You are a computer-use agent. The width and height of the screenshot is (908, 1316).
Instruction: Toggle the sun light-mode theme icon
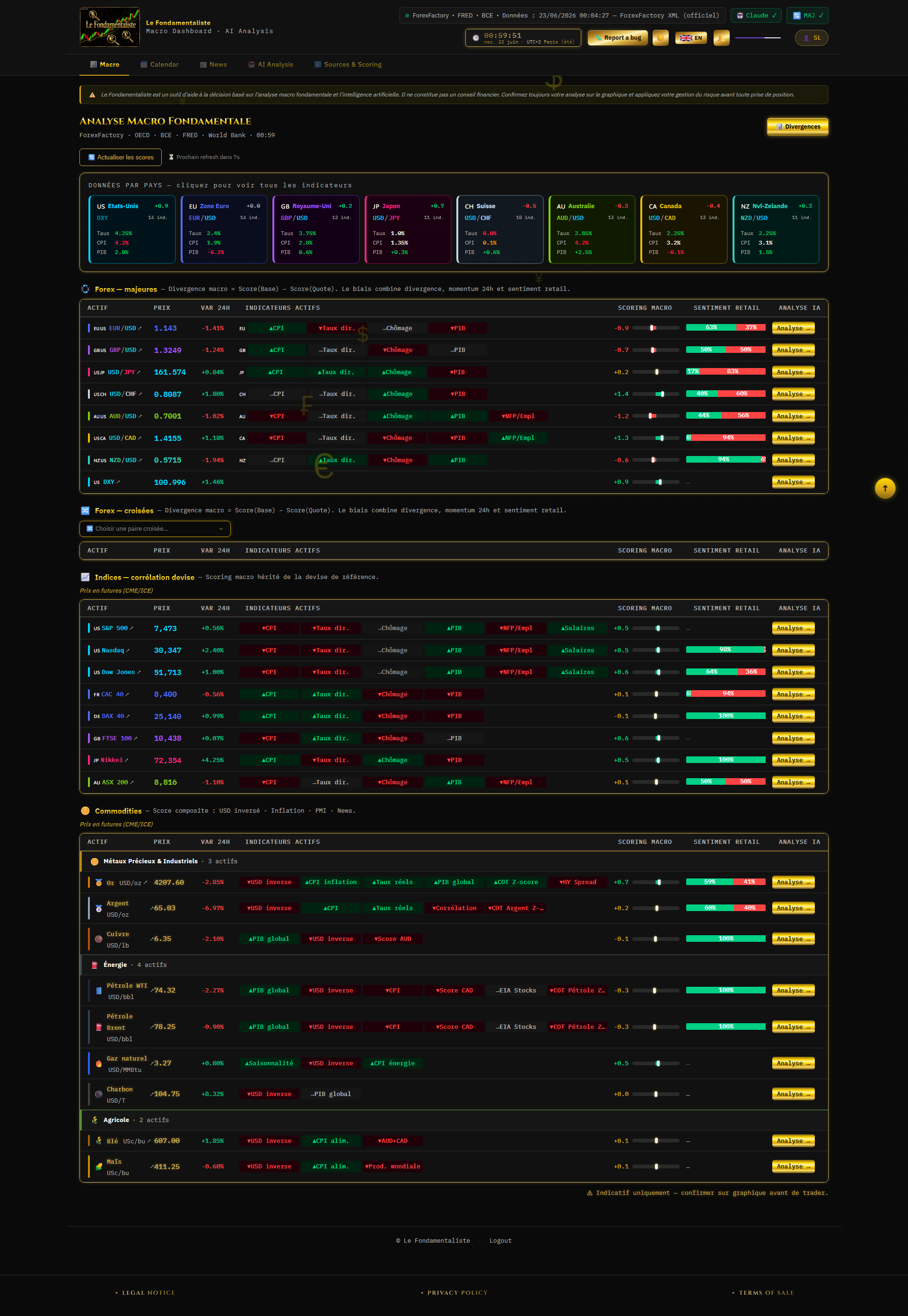[x=661, y=37]
